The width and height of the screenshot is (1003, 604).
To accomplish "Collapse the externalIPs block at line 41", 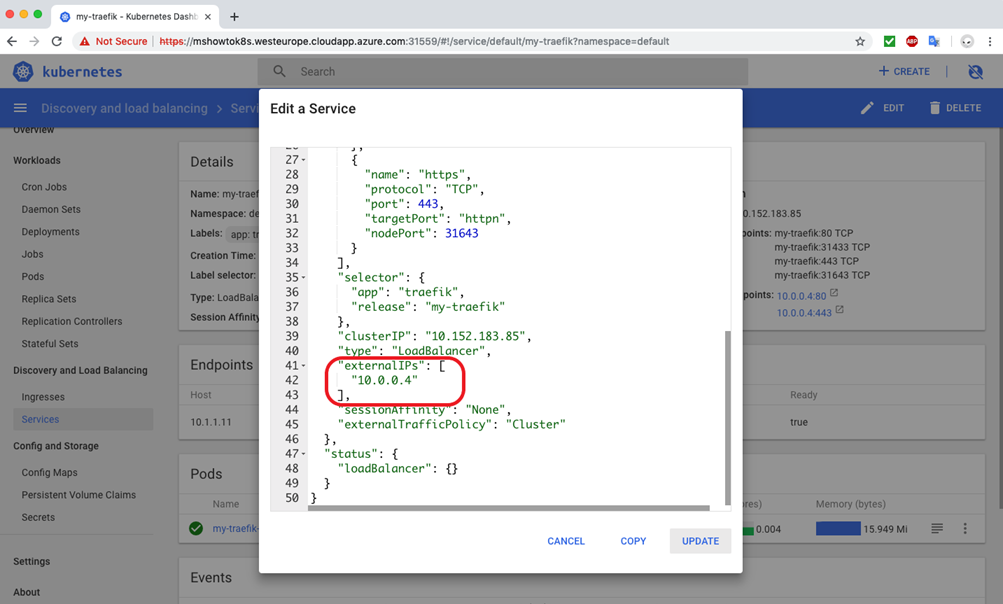I will [303, 366].
